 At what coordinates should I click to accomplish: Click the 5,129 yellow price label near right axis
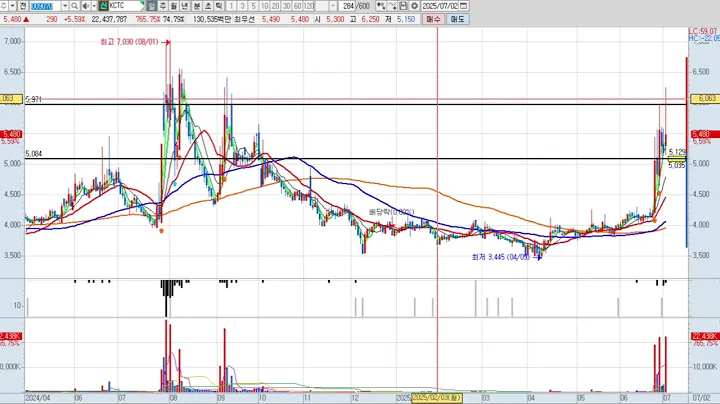pyautogui.click(x=677, y=152)
